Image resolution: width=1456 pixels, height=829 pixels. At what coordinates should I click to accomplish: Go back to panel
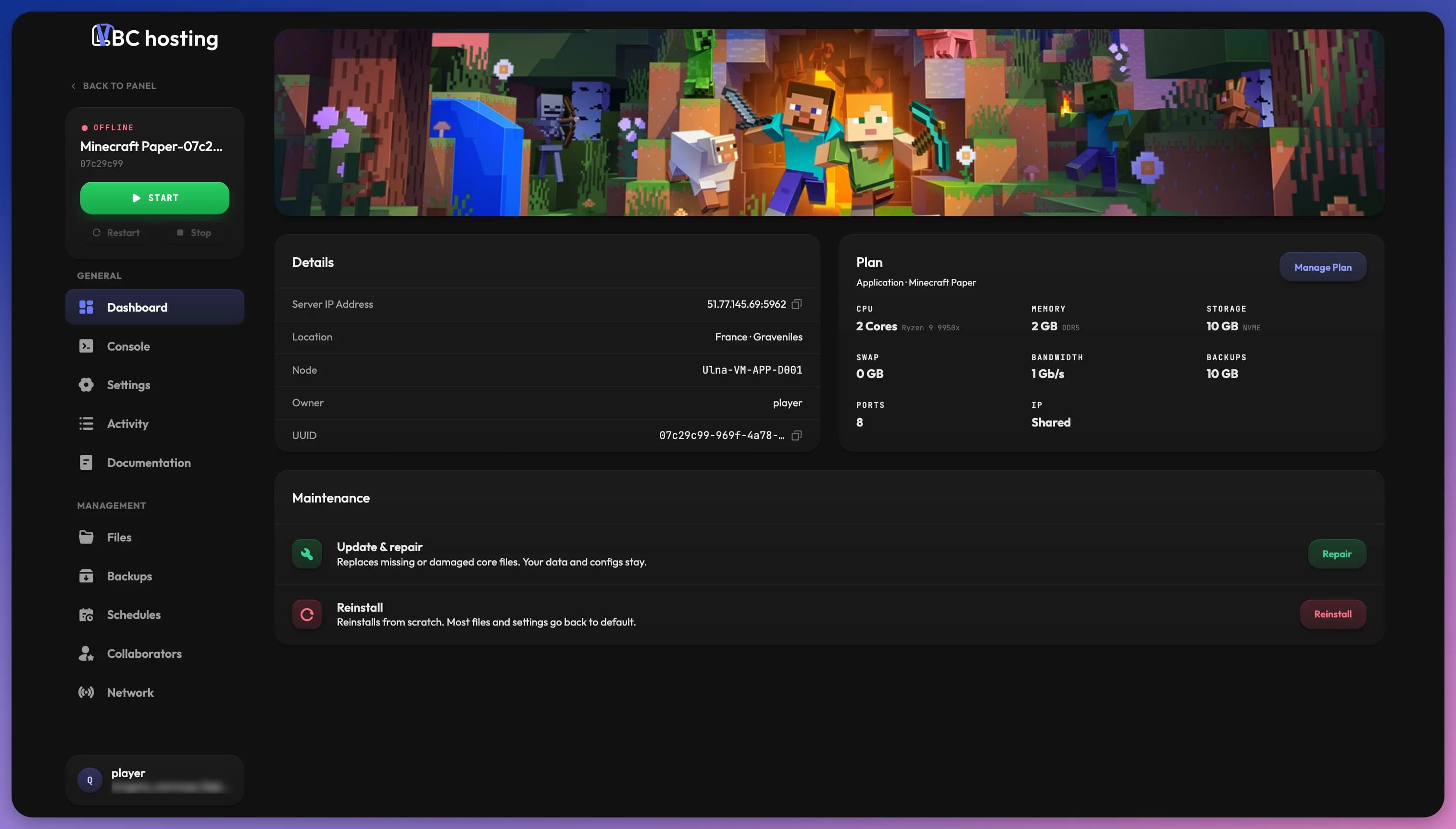click(113, 86)
